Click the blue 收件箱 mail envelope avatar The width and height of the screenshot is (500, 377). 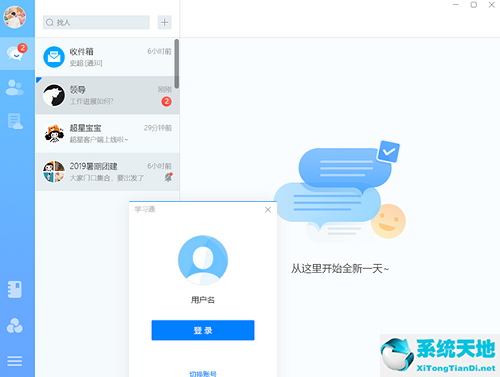coord(54,57)
